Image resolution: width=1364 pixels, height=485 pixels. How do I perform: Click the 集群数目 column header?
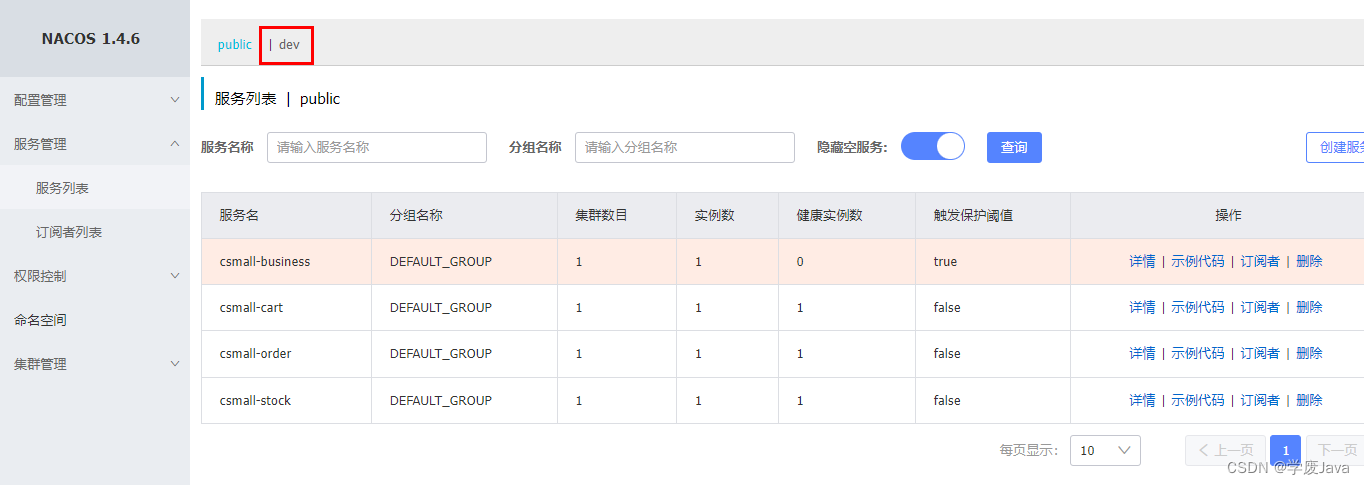point(602,215)
